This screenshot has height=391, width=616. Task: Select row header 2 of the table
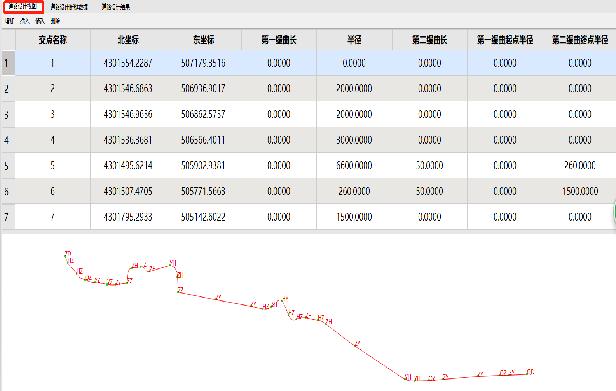7,88
